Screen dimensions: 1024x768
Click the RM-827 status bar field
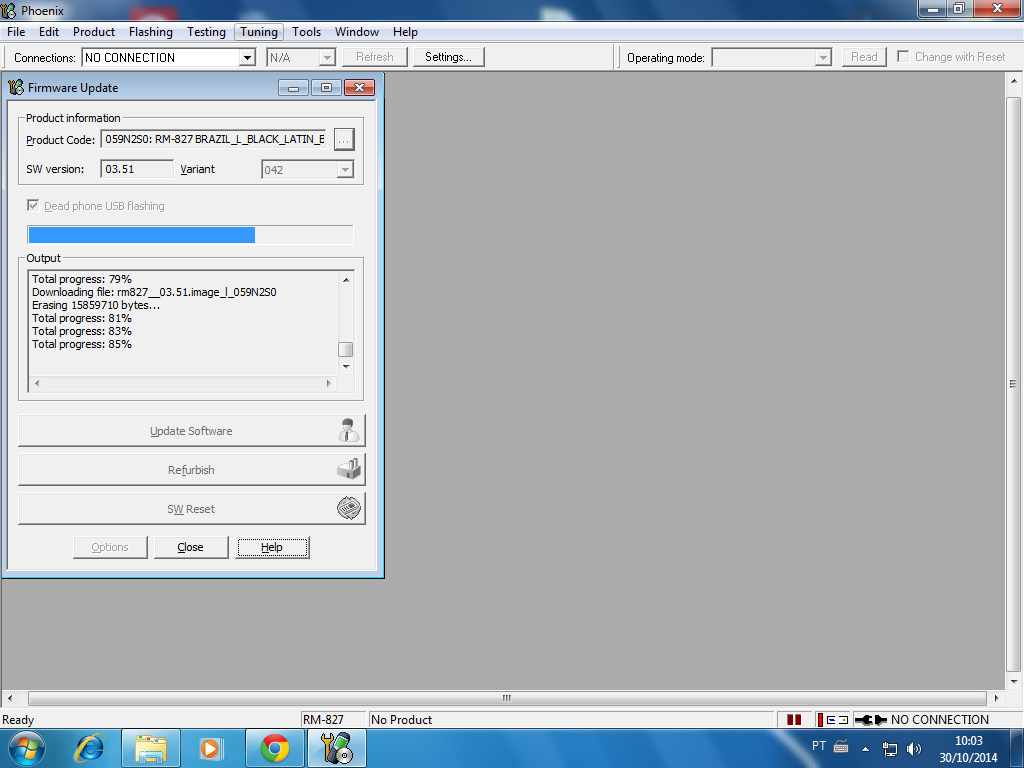click(333, 720)
